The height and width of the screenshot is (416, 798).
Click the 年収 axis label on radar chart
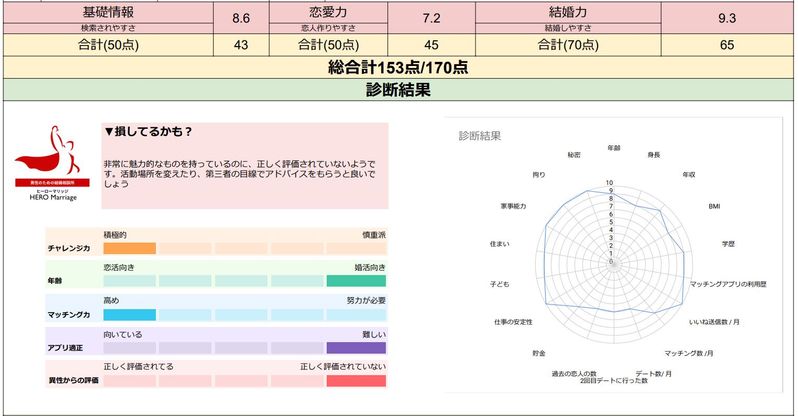click(688, 174)
